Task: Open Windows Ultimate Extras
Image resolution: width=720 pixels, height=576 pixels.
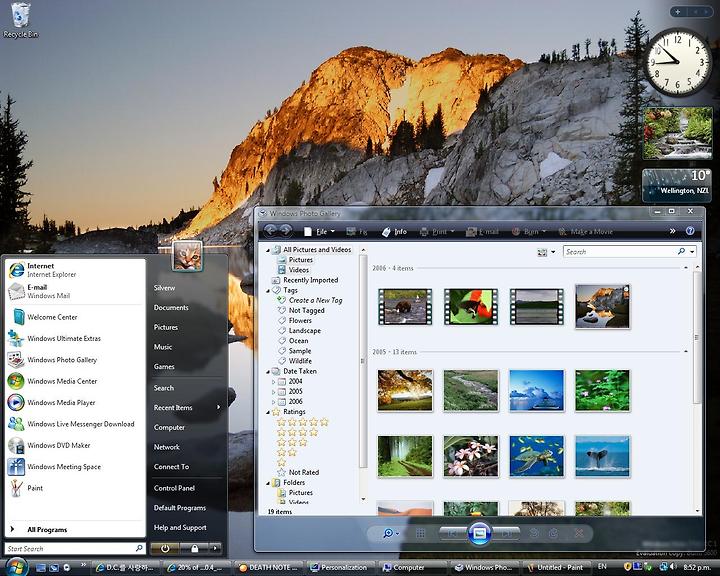Action: pos(75,339)
